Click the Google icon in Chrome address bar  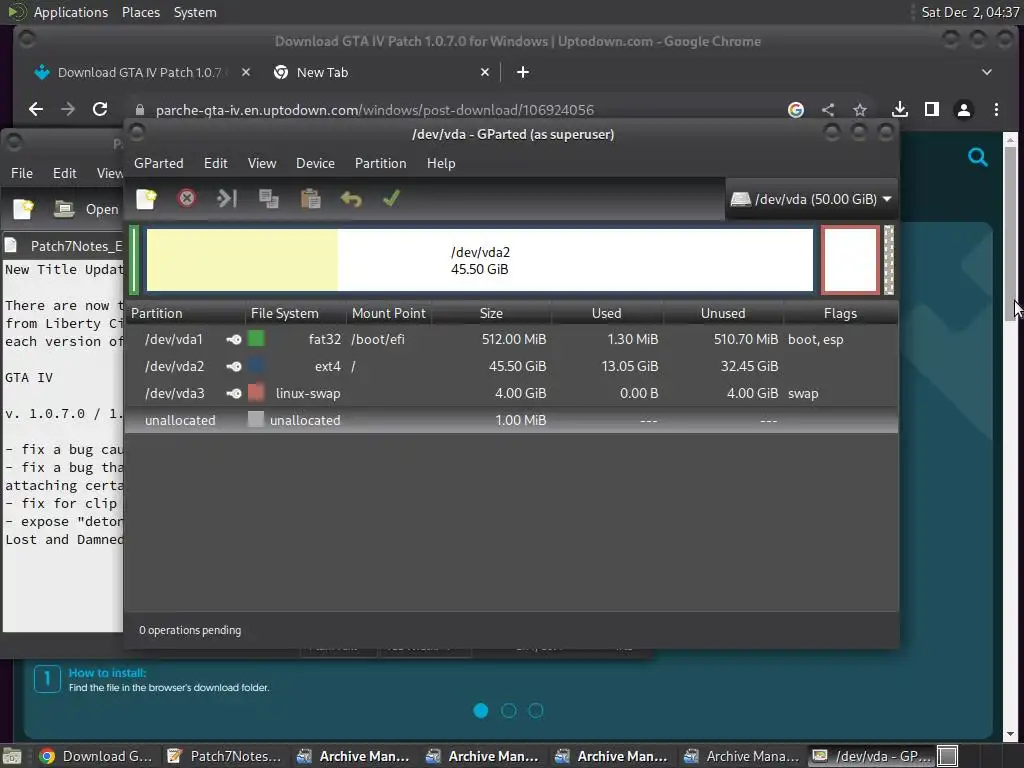795,110
